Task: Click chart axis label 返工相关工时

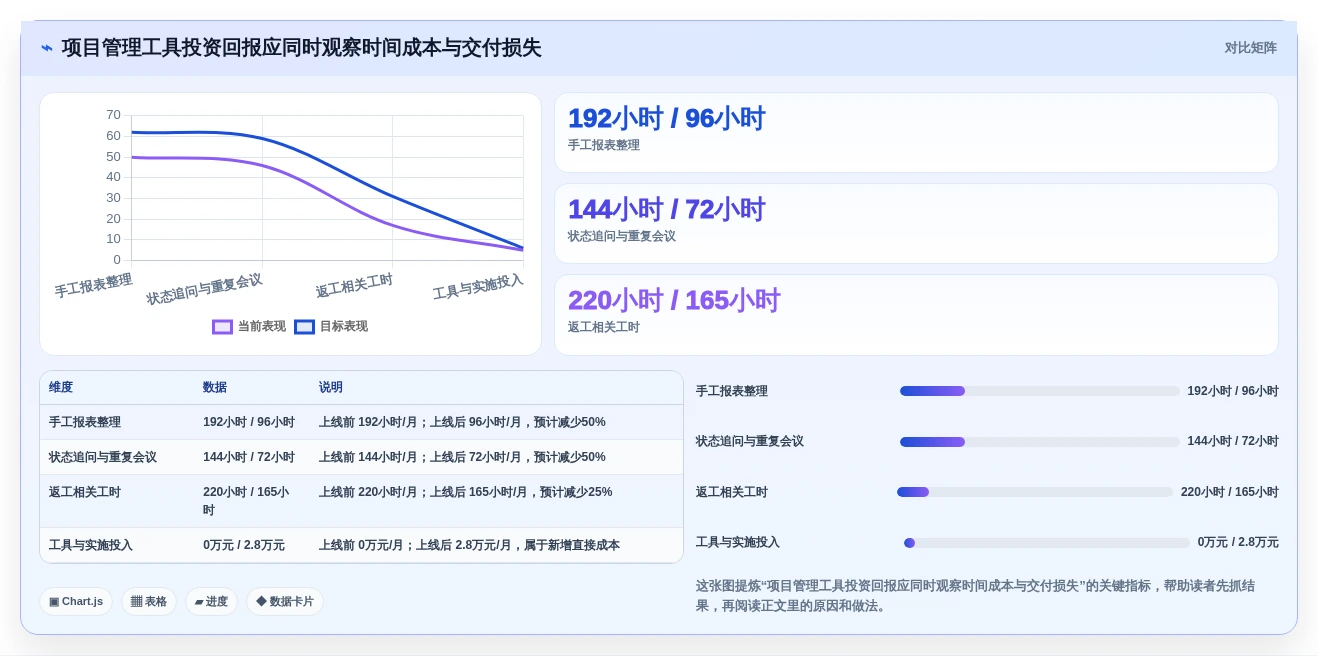Action: tap(354, 286)
